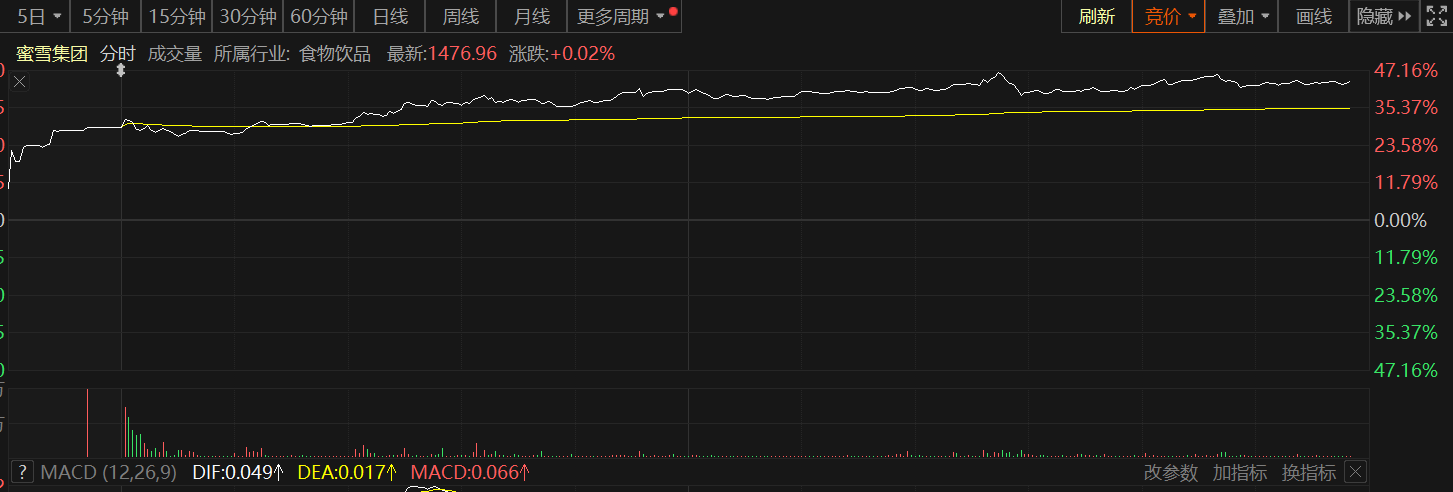The height and width of the screenshot is (492, 1453).
Task: Show the 日线 daily chart
Action: click(390, 16)
